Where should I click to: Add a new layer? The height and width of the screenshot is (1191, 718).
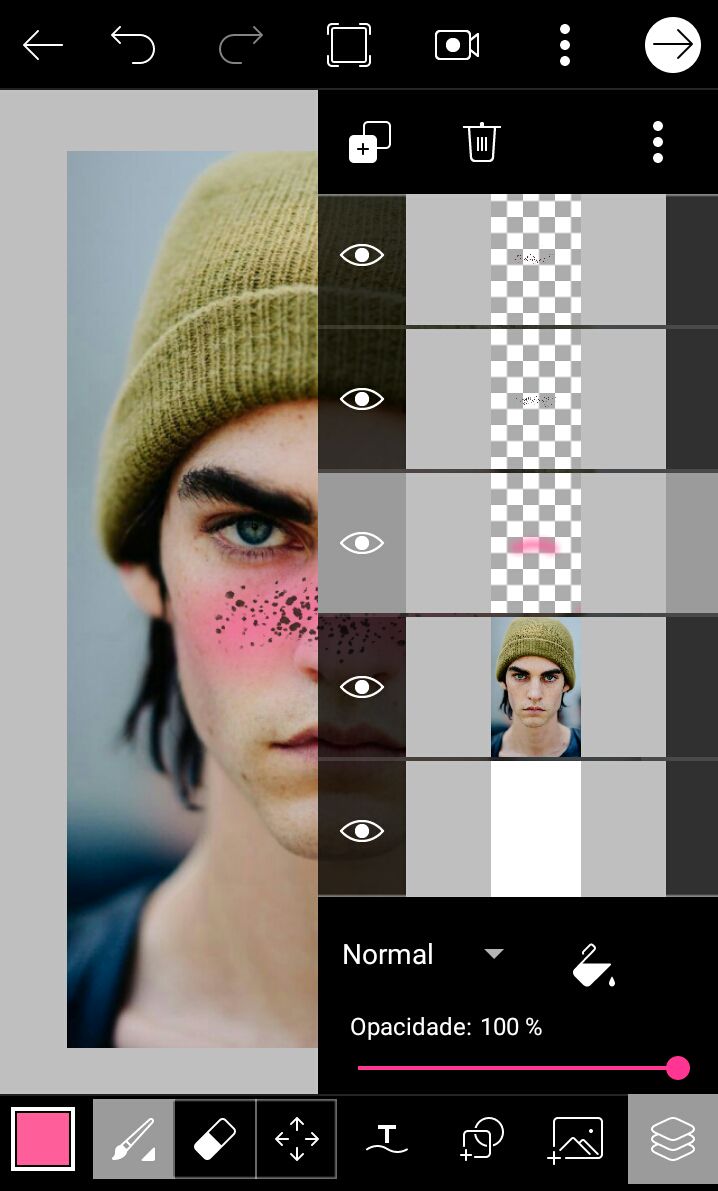coord(369,142)
